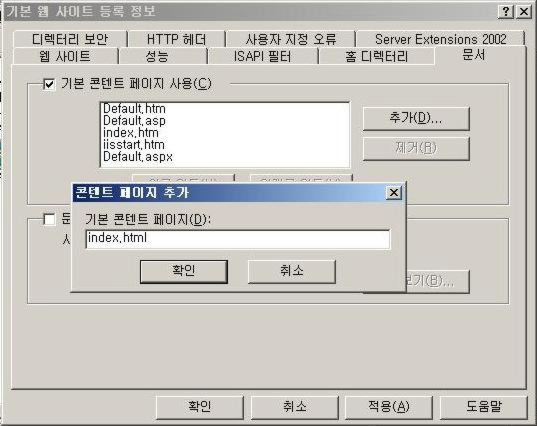
Task: Open ISAPI 필터 tab
Action: [x=263, y=56]
